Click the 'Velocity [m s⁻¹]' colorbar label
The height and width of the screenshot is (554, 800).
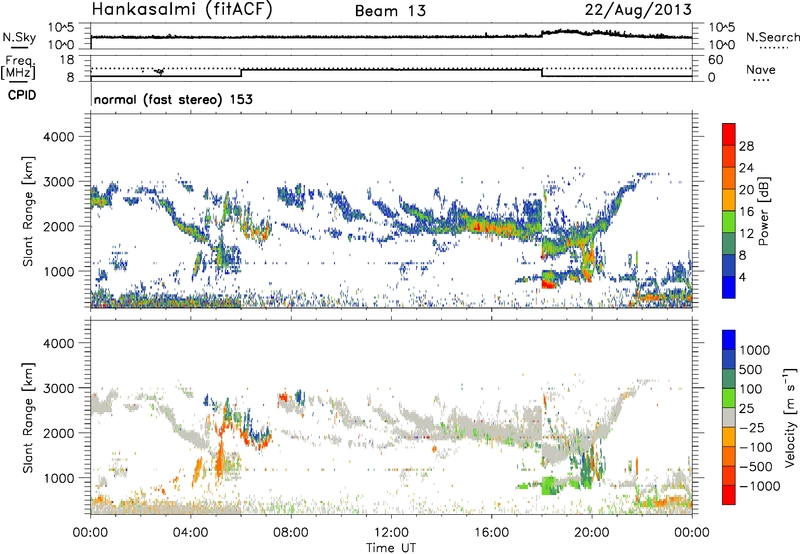pyautogui.click(x=790, y=417)
